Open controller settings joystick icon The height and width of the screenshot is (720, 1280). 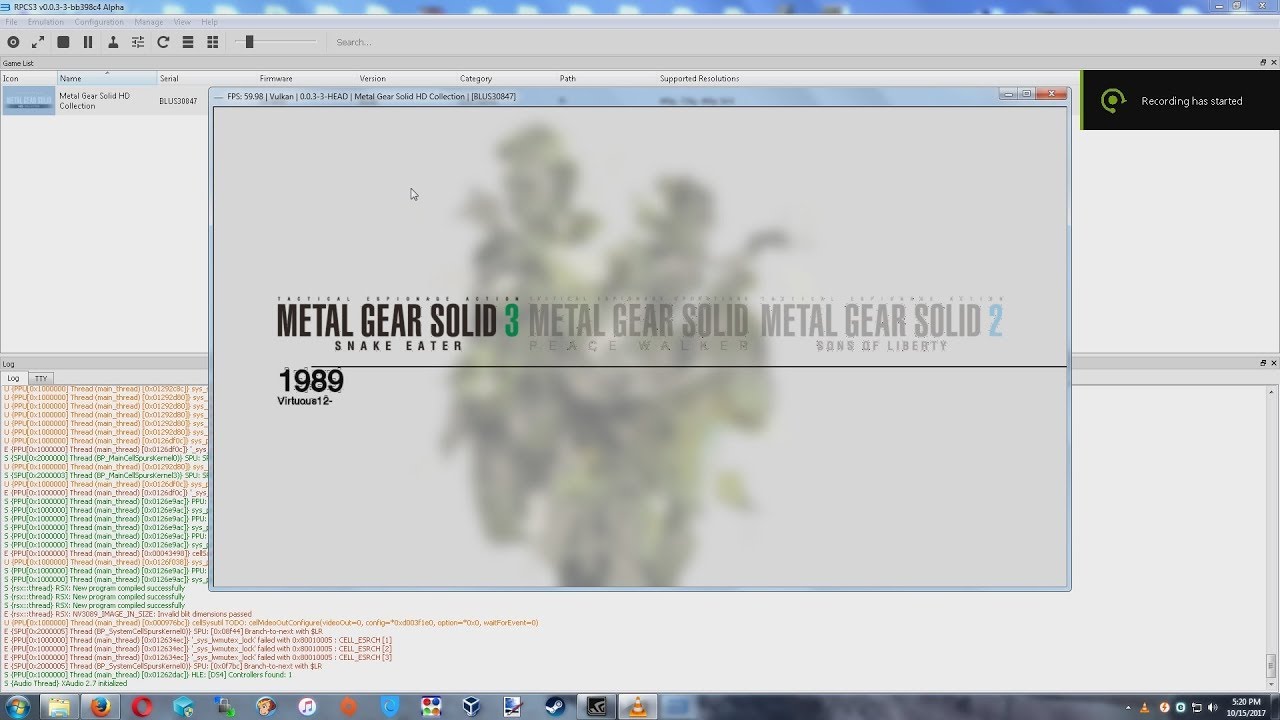113,42
